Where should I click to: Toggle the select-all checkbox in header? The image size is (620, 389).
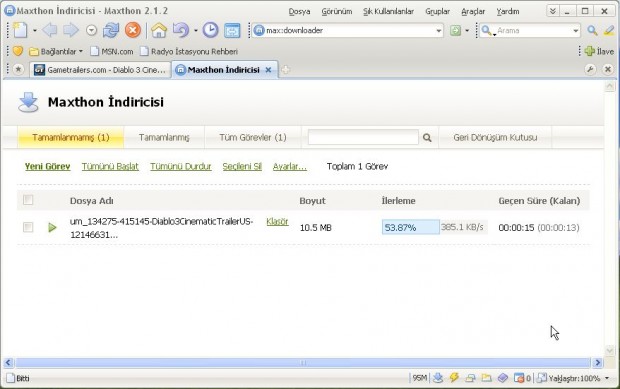pyautogui.click(x=28, y=200)
